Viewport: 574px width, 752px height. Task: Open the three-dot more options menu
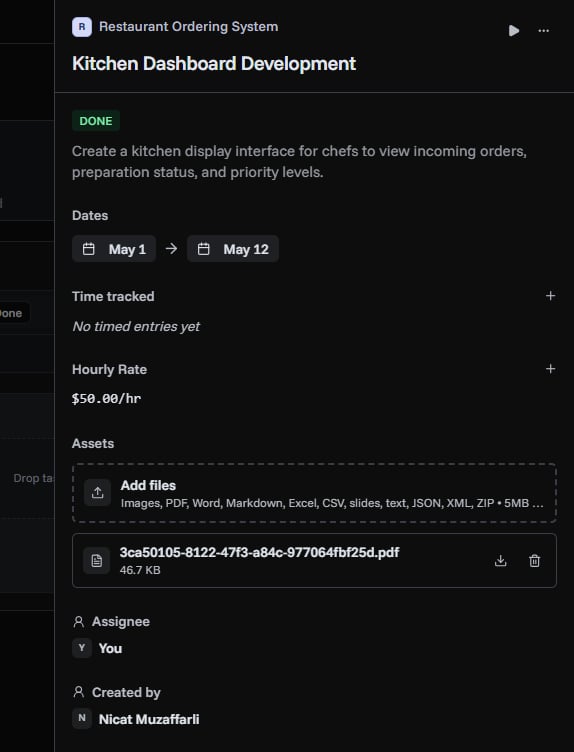pyautogui.click(x=543, y=31)
